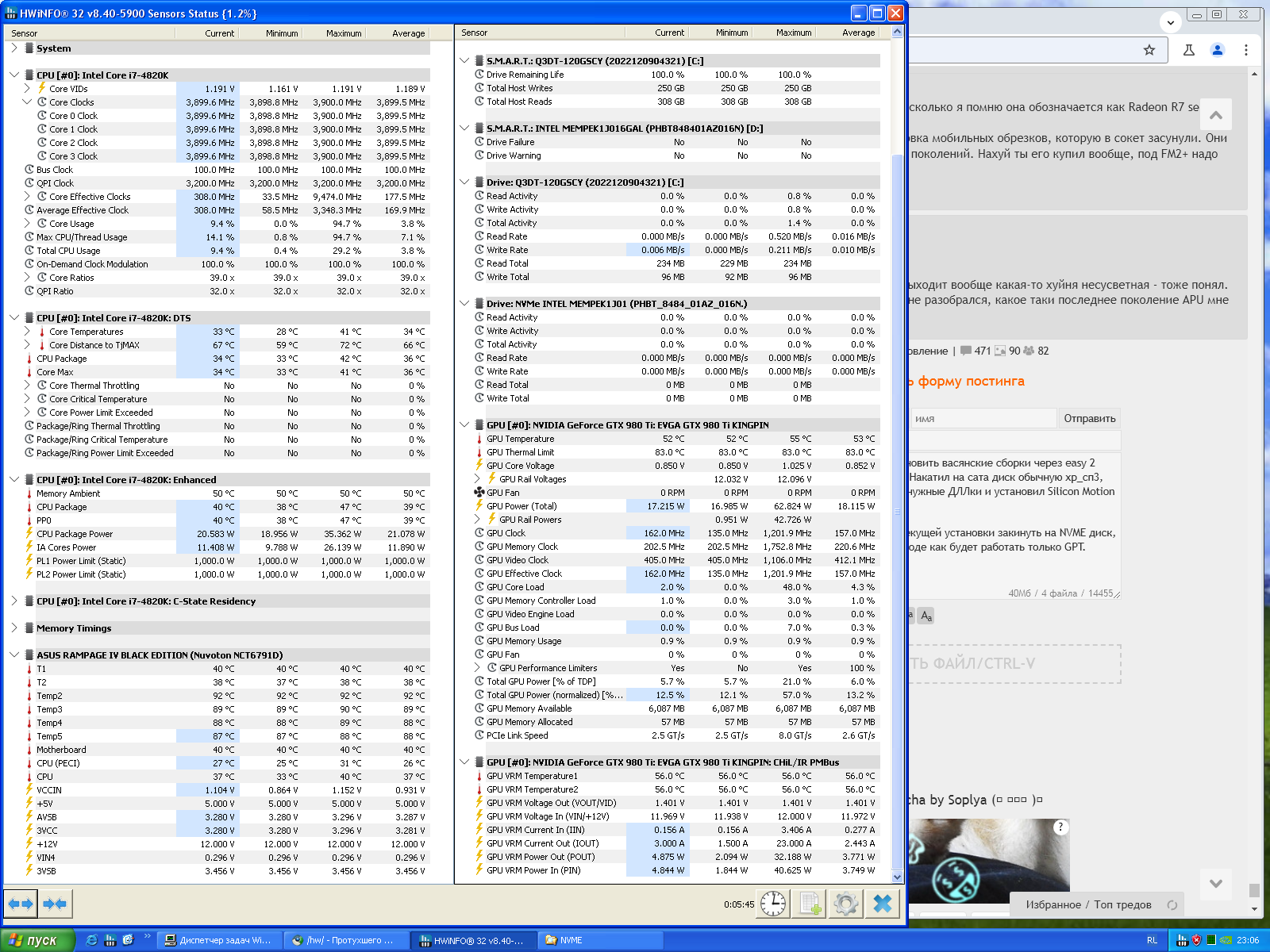Collapse the GPU [#0] GTX 980 Ti group
Image resolution: width=1270 pixels, height=952 pixels.
pyautogui.click(x=464, y=425)
